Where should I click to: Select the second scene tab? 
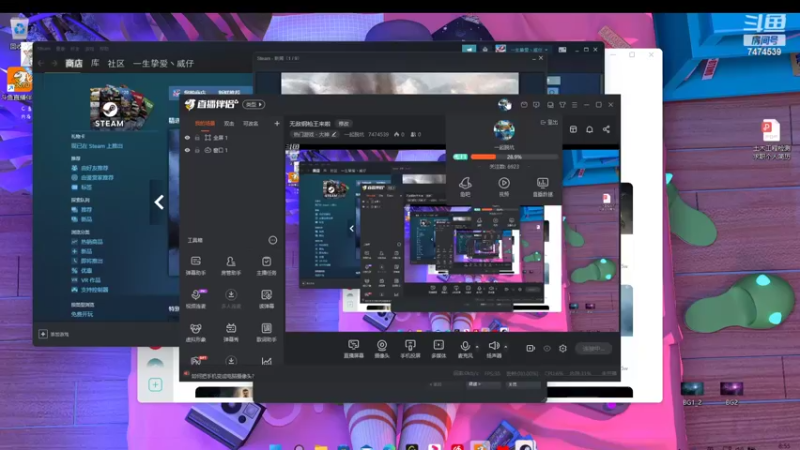[x=229, y=123]
